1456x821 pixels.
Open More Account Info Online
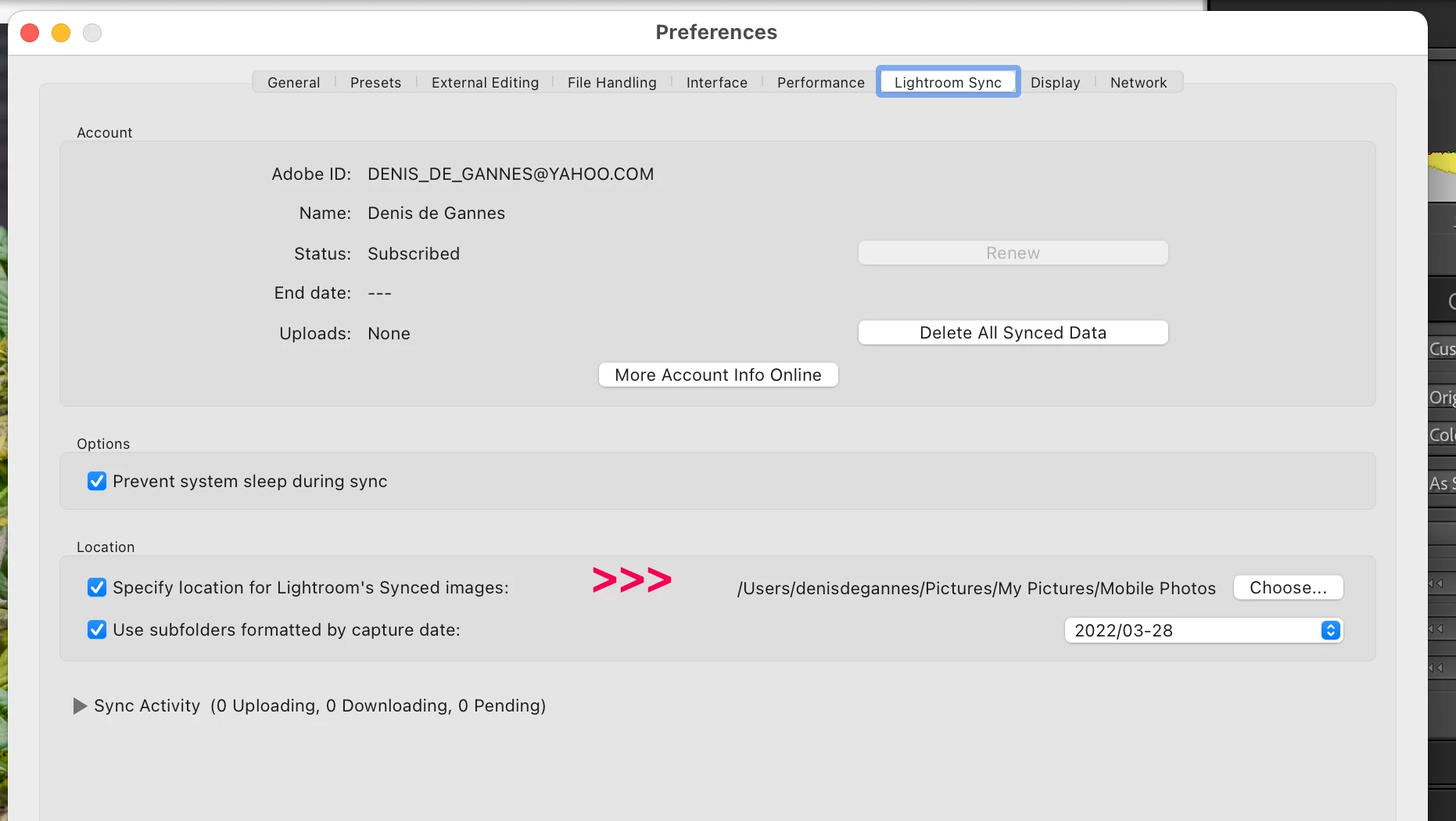coord(718,375)
